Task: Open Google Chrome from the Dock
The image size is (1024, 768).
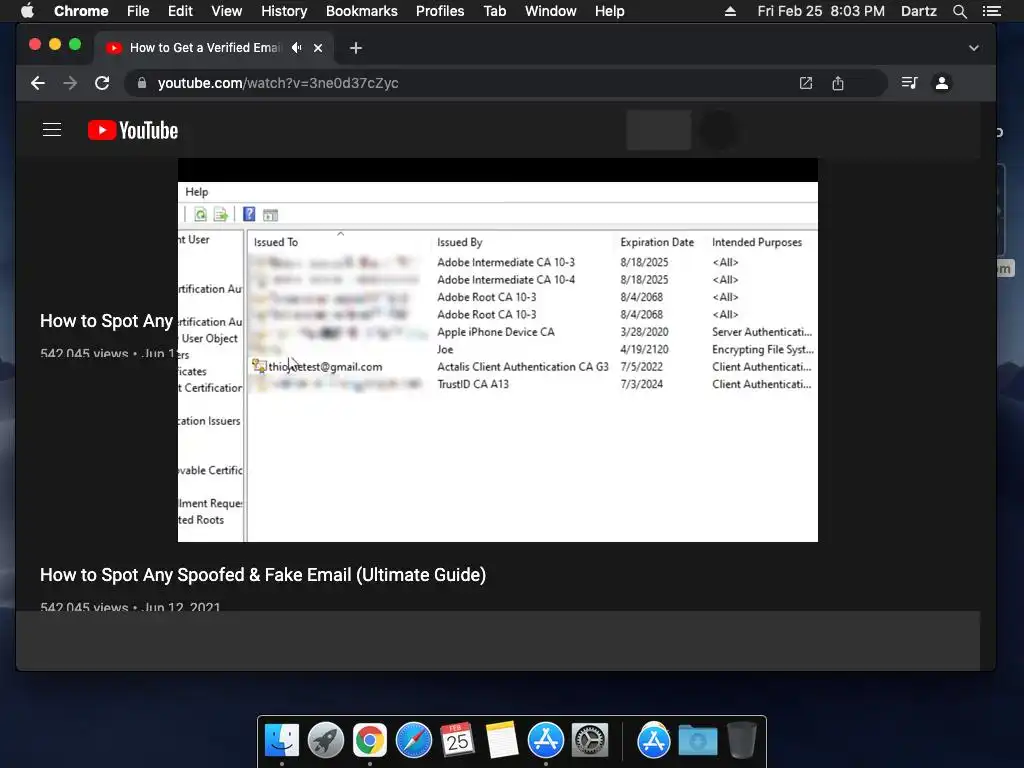Action: point(370,740)
